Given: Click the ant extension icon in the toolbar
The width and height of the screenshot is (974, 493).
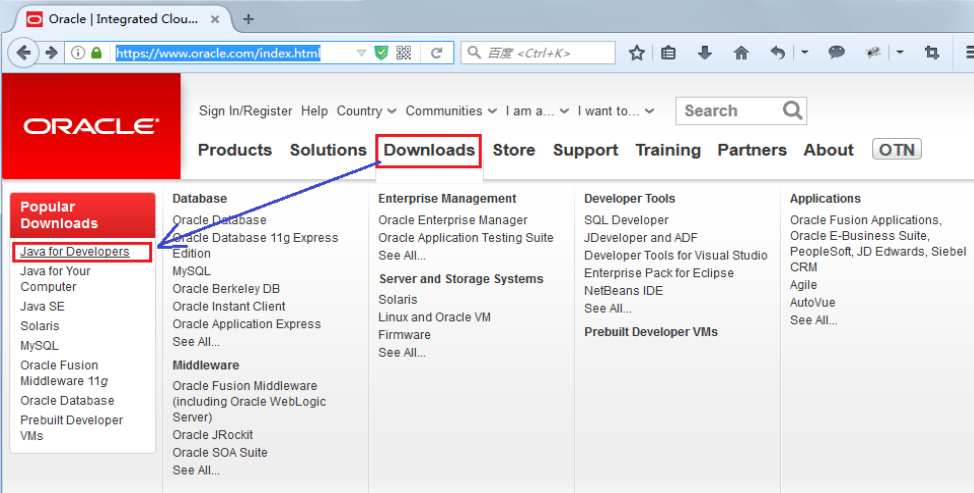Looking at the screenshot, I should tap(873, 53).
